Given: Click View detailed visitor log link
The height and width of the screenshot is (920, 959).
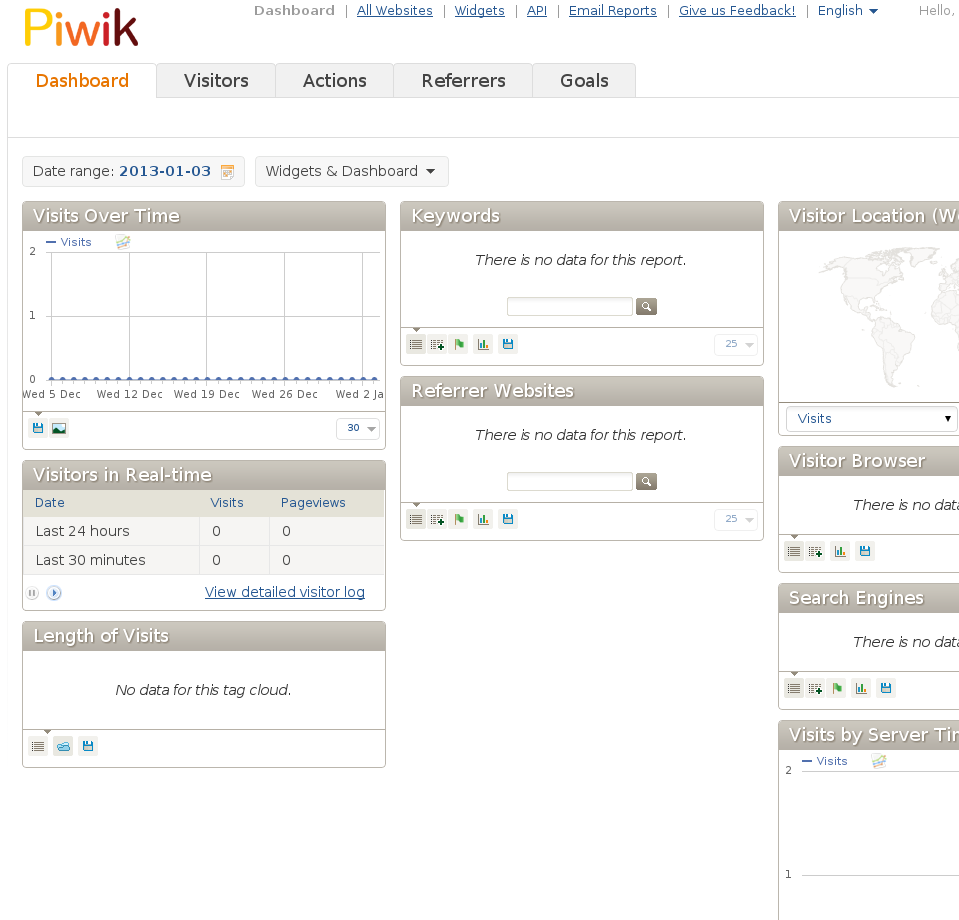Looking at the screenshot, I should [x=285, y=592].
